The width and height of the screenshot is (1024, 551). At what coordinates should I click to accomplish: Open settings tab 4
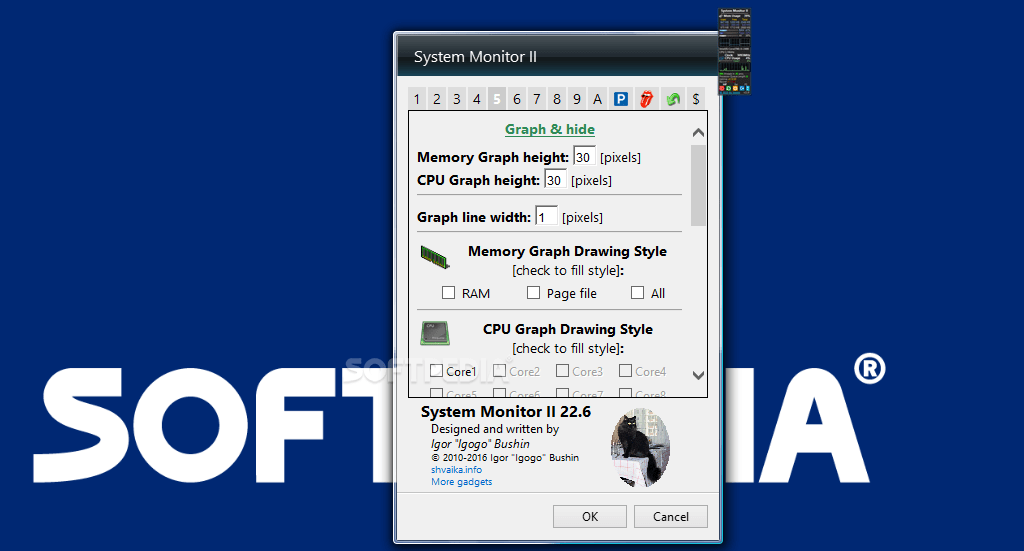[477, 99]
